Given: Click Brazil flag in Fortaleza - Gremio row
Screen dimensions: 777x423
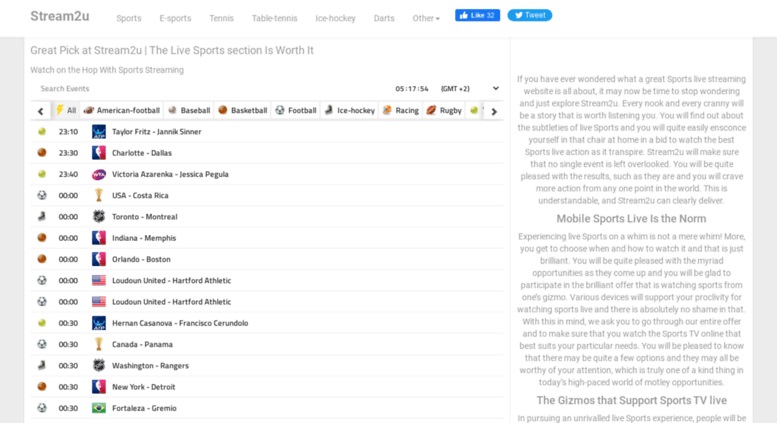Looking at the screenshot, I should point(99,409).
